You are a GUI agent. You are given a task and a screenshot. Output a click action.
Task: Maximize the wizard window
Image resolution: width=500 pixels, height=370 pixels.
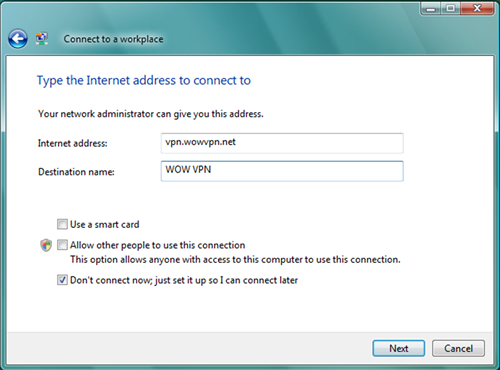point(450,9)
